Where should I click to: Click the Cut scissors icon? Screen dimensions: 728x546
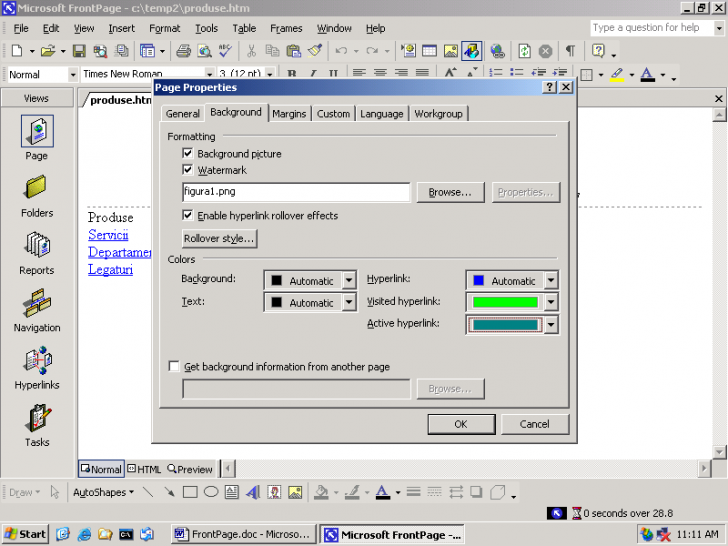(x=250, y=51)
